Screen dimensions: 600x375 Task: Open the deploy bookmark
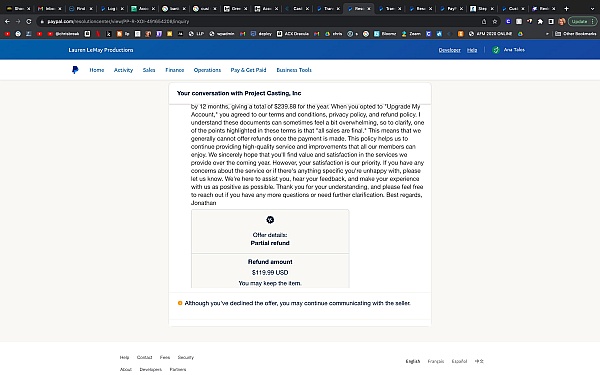(261, 34)
